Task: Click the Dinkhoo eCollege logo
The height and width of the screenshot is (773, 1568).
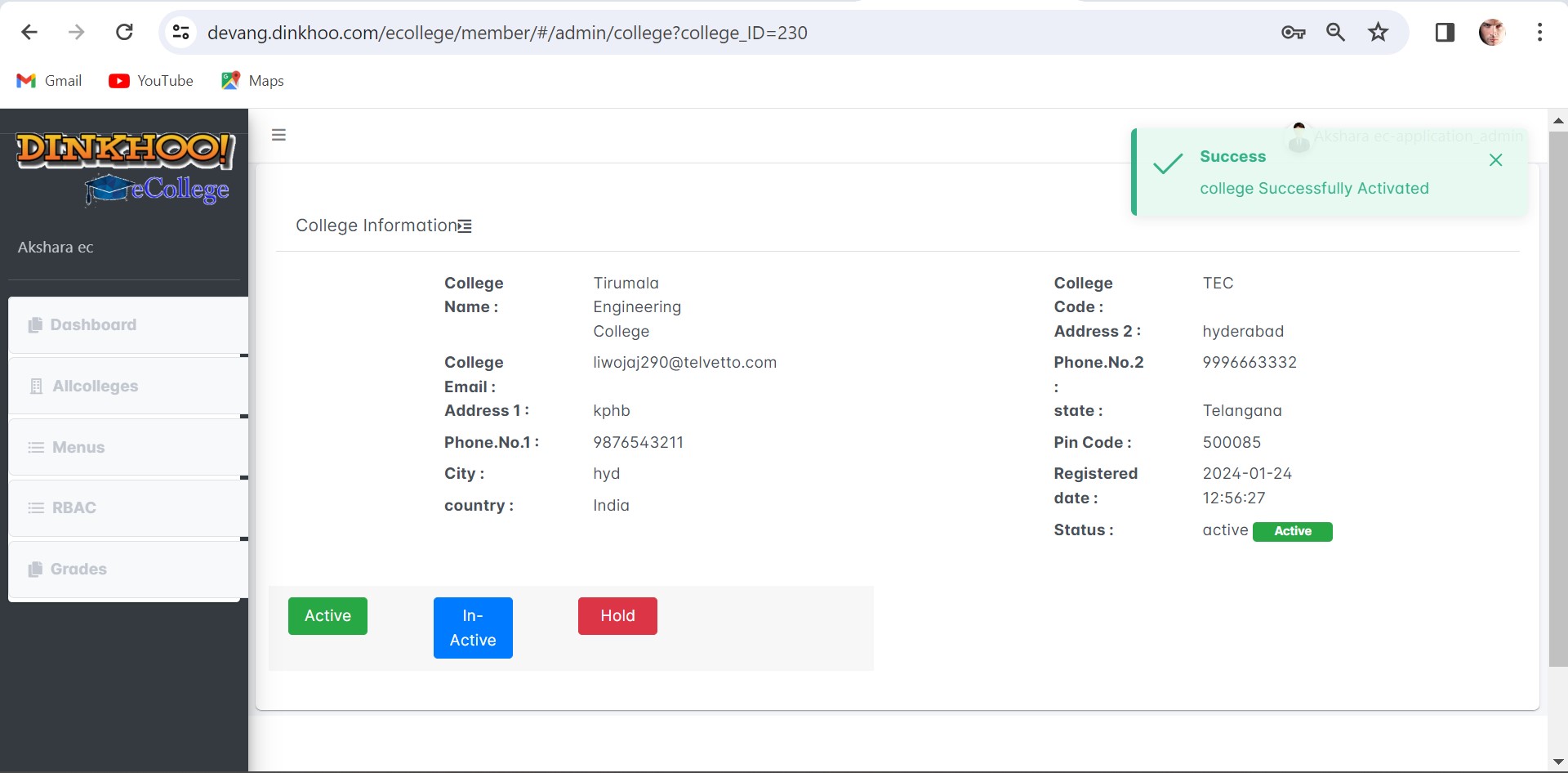Action: tap(125, 170)
